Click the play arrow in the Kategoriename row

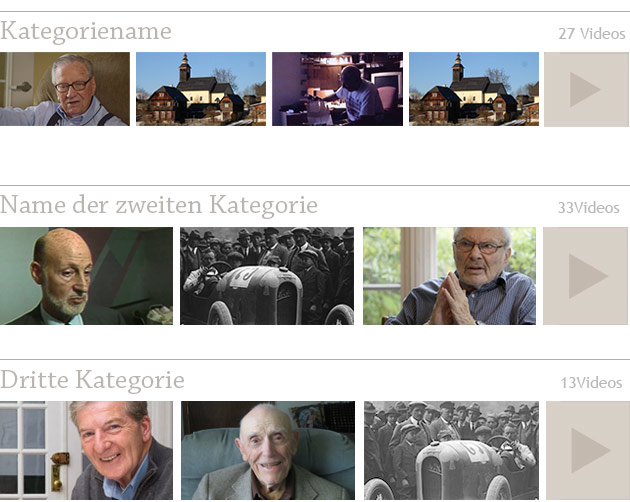tap(583, 89)
